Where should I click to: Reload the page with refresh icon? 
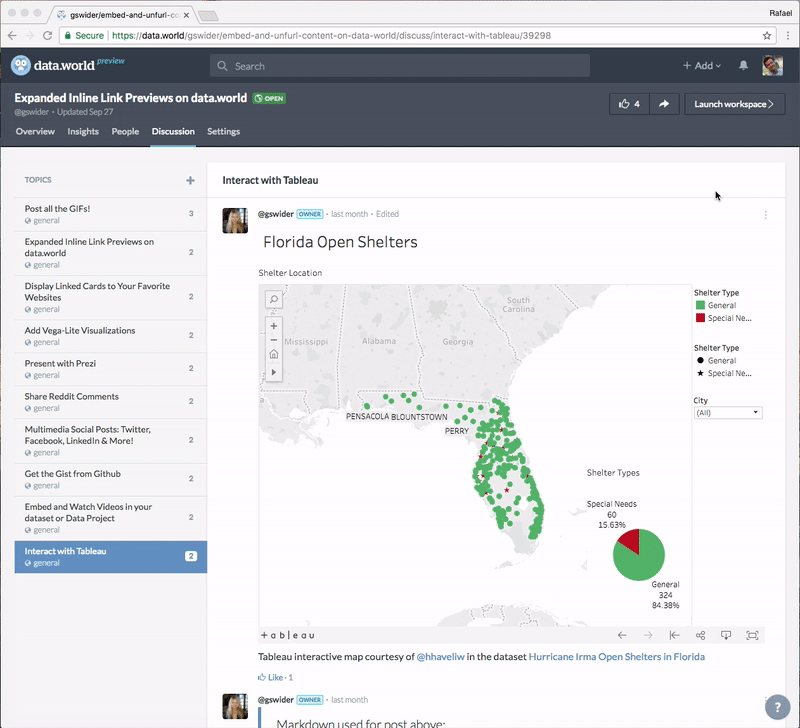pos(47,35)
